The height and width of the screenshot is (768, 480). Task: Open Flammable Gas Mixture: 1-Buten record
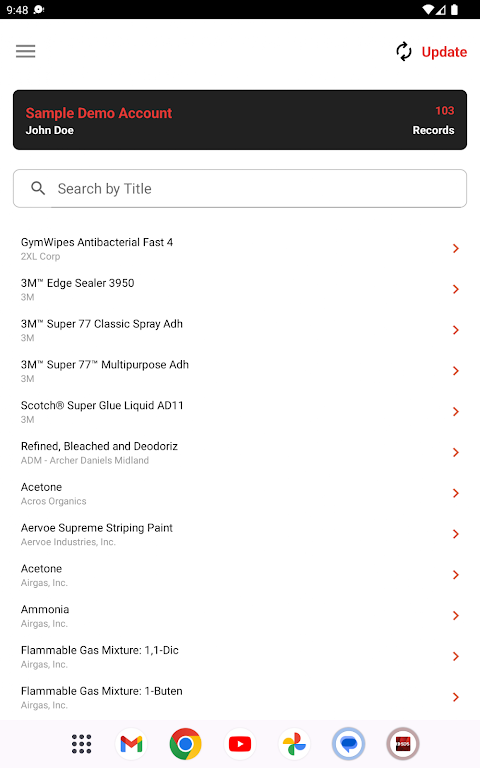[240, 697]
